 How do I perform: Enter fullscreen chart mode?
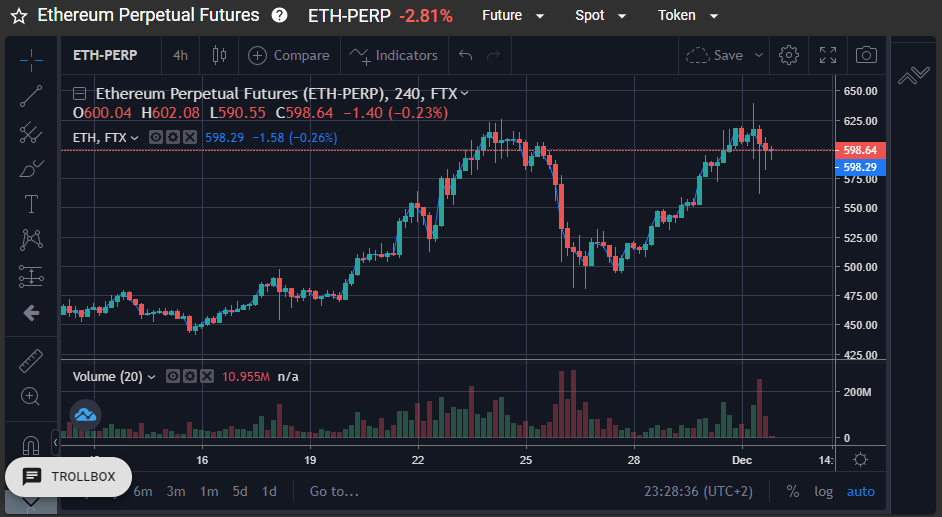coord(828,55)
